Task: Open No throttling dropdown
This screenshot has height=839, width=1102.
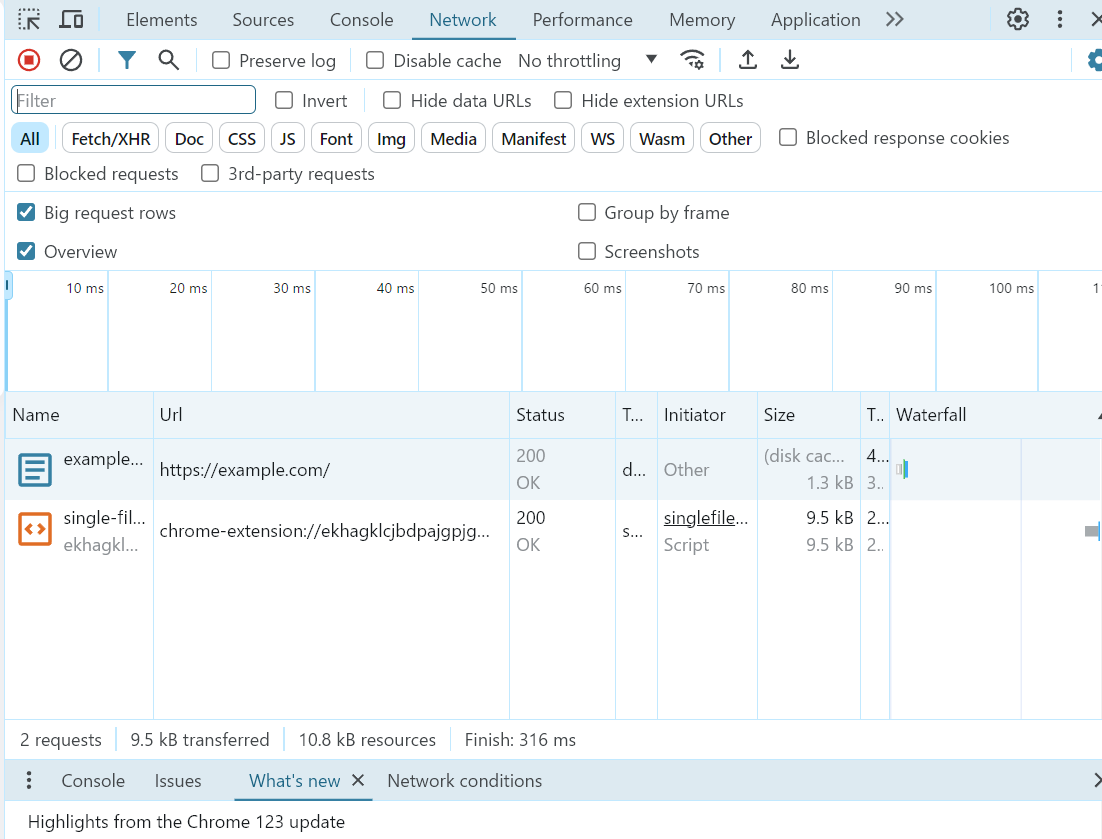Action: 587,61
